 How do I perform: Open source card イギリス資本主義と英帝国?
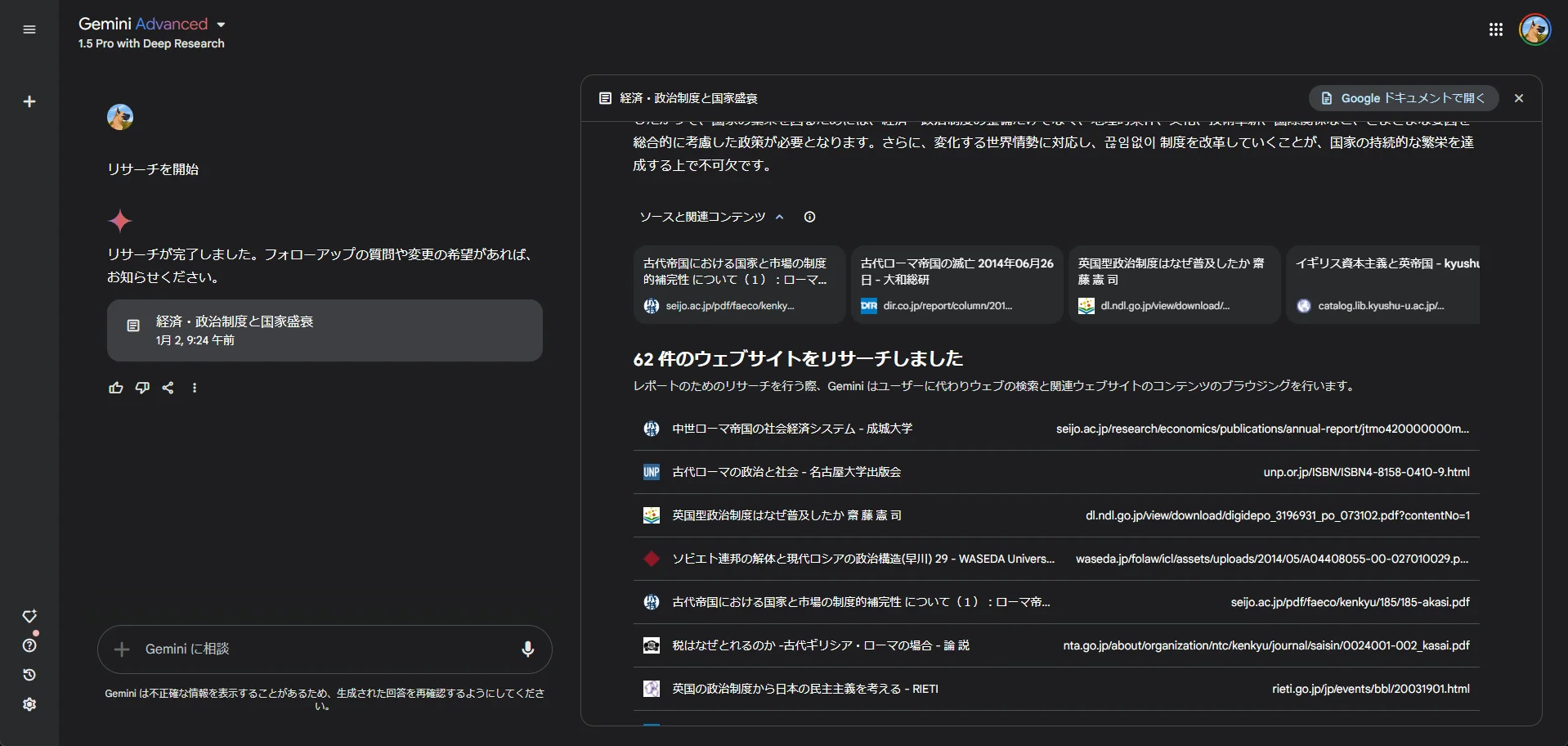tap(1382, 285)
